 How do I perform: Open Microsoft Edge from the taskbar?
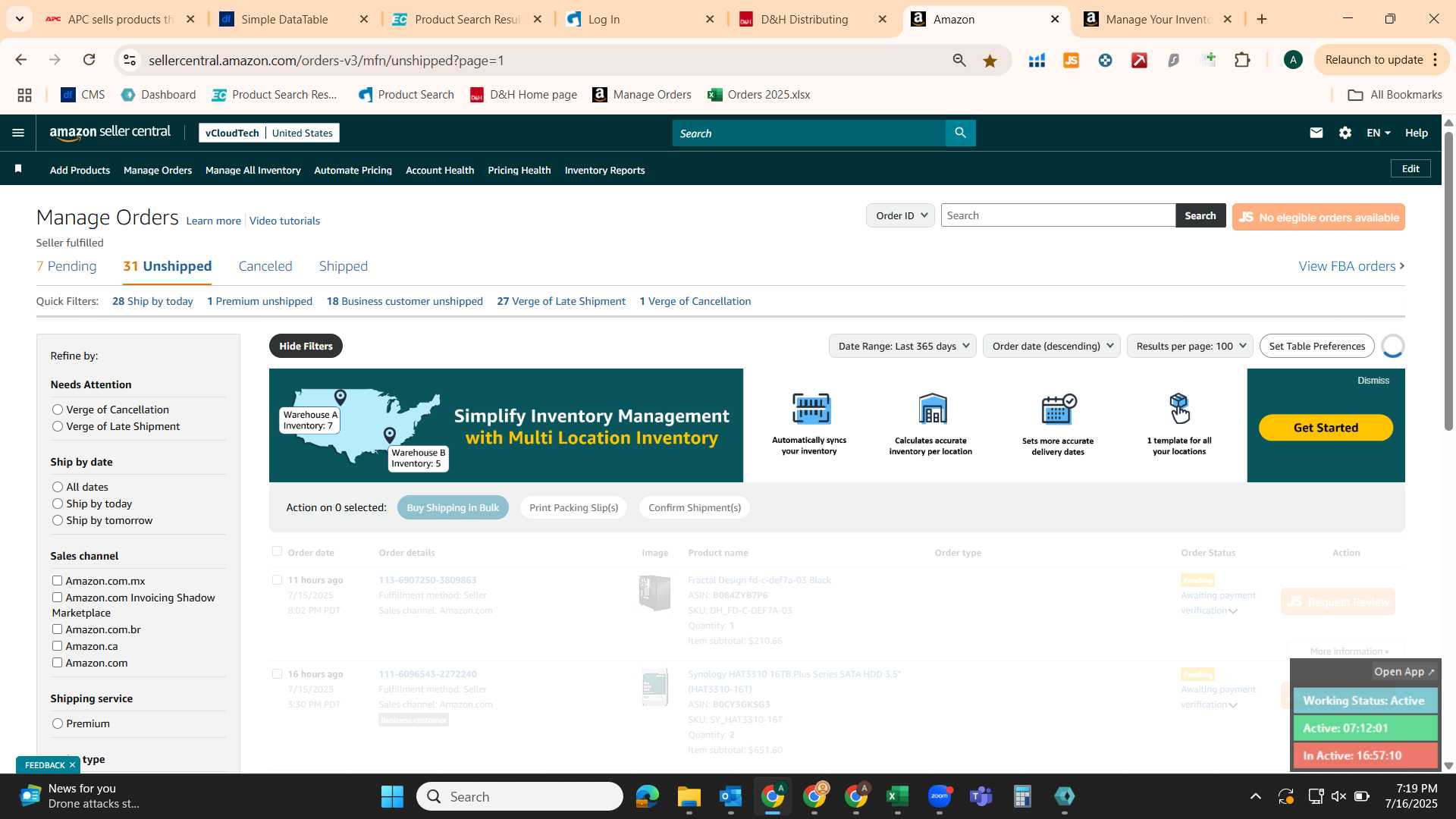pos(647,796)
